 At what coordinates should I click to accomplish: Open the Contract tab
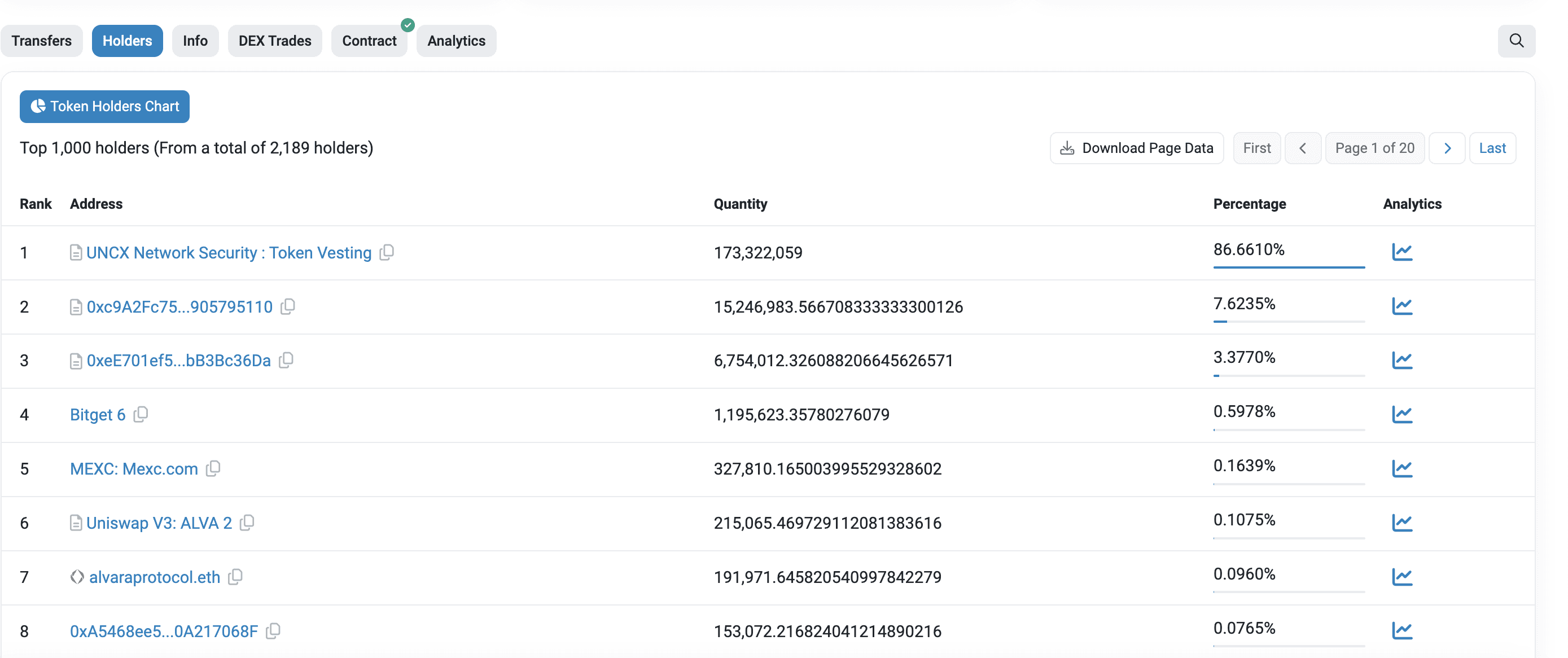click(x=369, y=41)
